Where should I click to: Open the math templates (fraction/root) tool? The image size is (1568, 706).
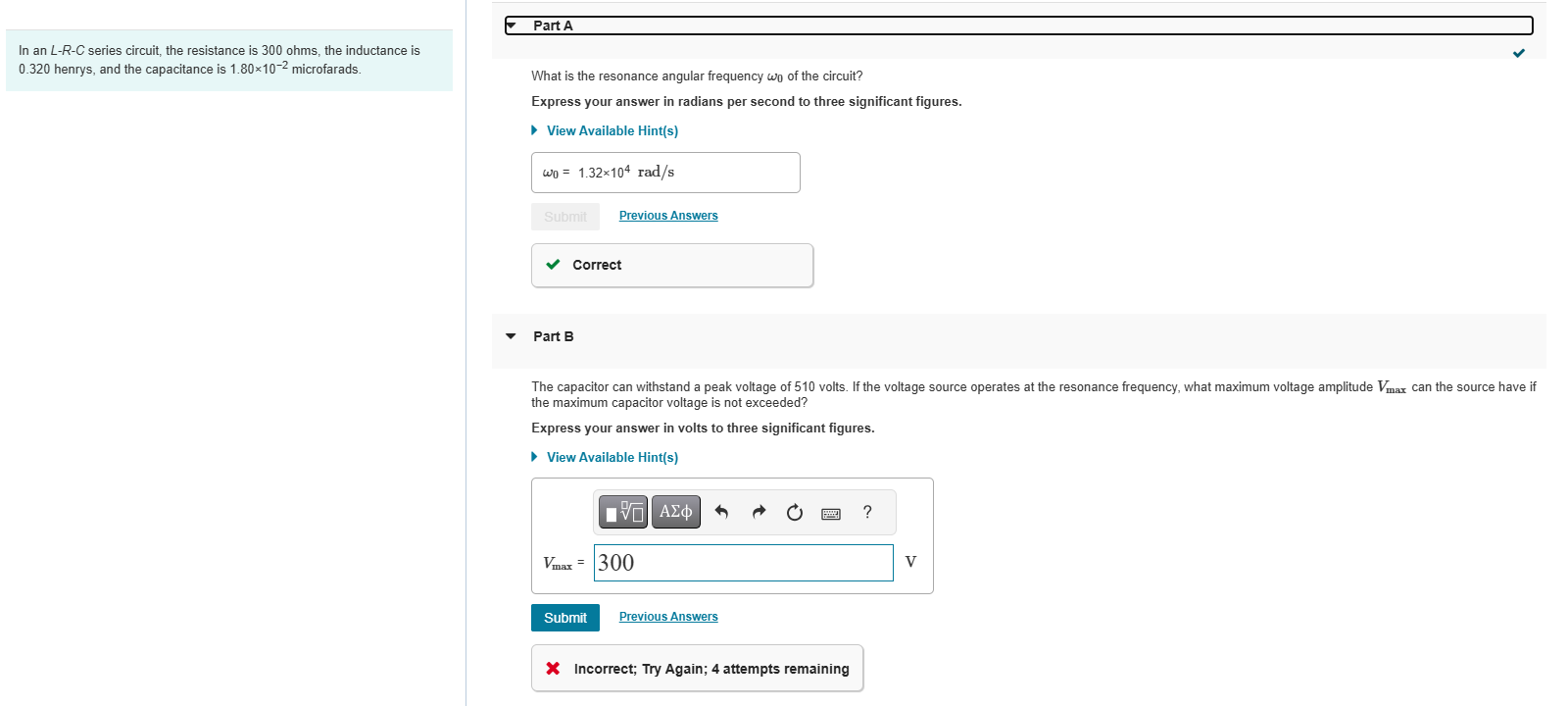click(x=623, y=512)
